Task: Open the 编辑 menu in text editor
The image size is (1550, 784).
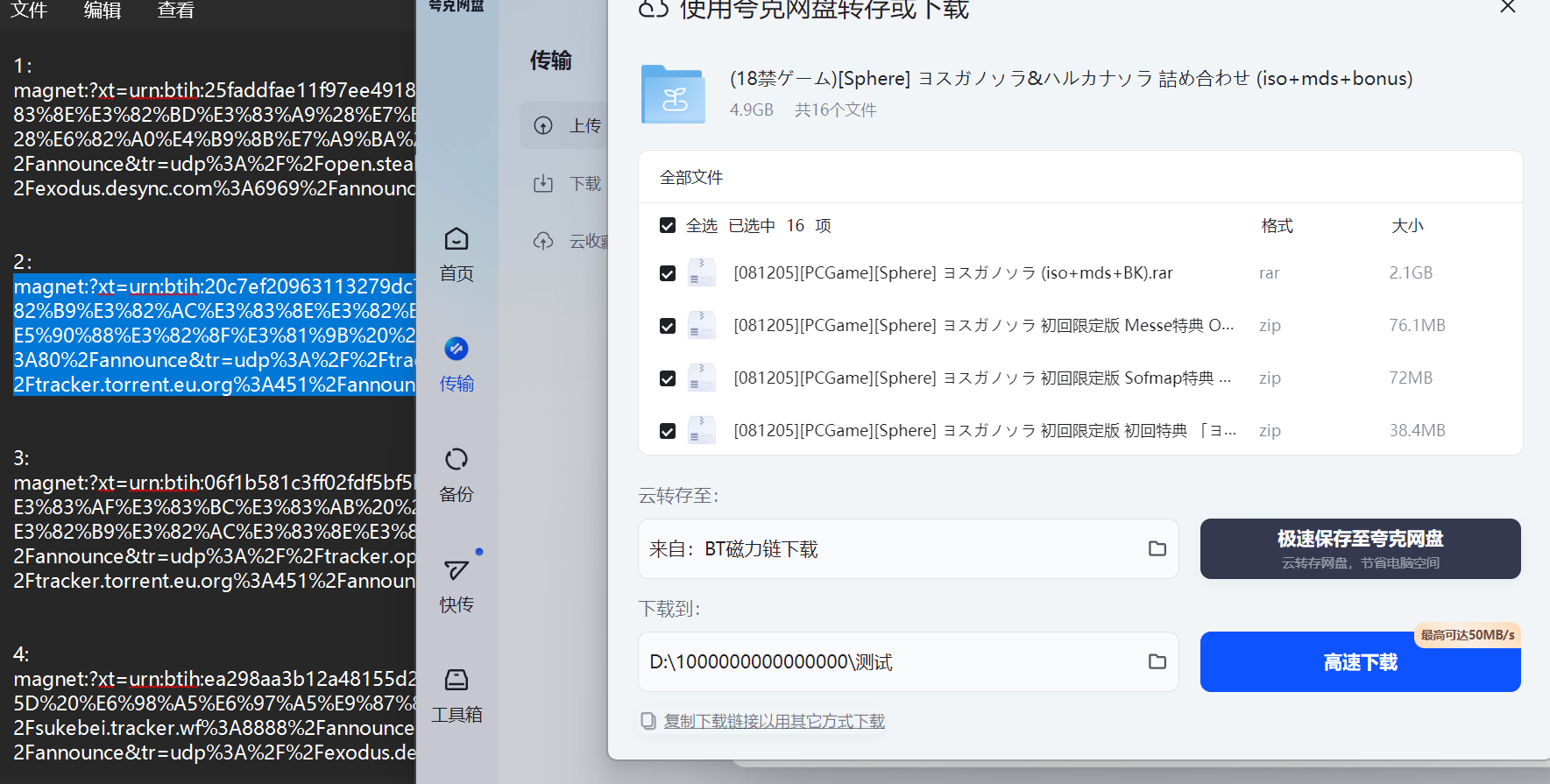Action: 103,11
